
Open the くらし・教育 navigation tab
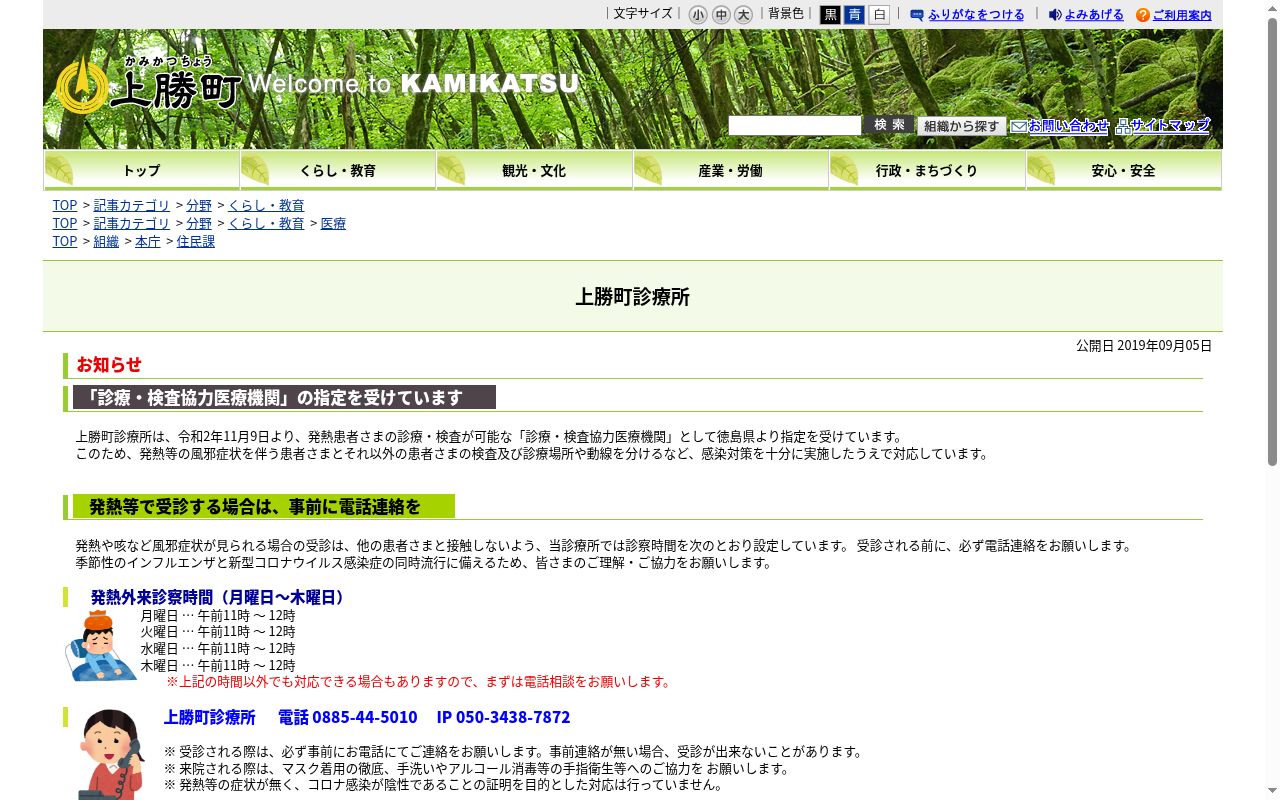[338, 170]
